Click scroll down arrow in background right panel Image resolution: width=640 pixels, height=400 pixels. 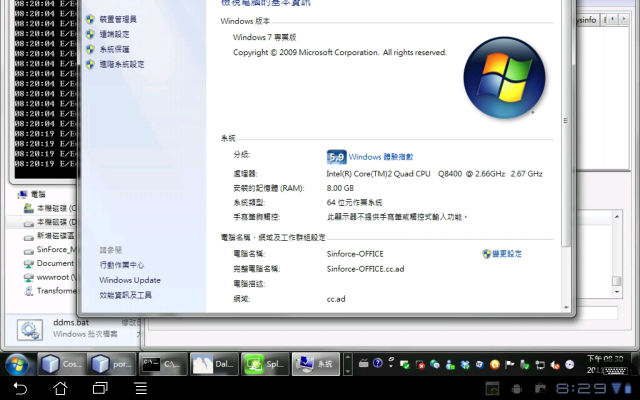617,292
